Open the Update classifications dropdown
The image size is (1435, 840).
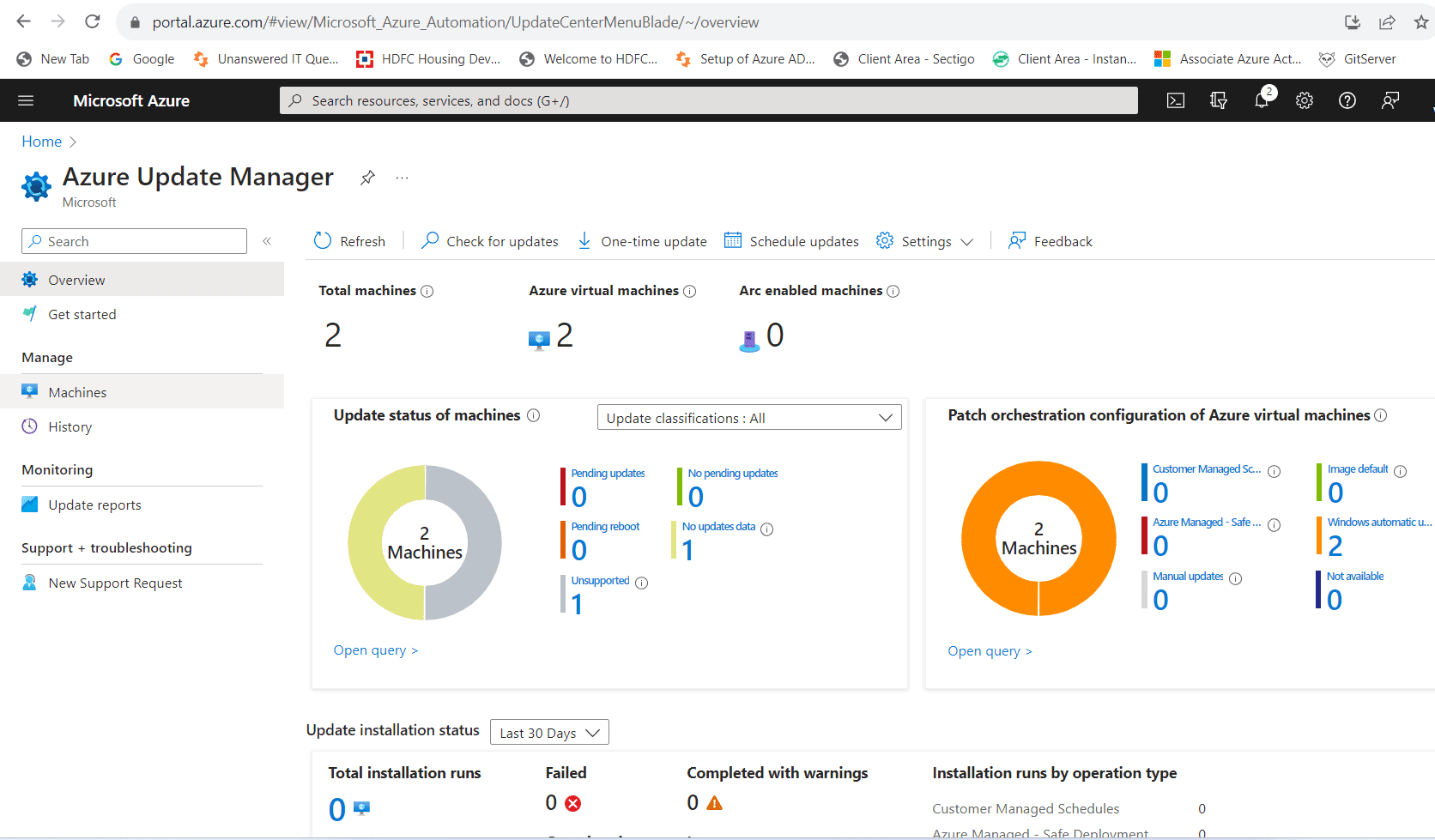(x=749, y=418)
